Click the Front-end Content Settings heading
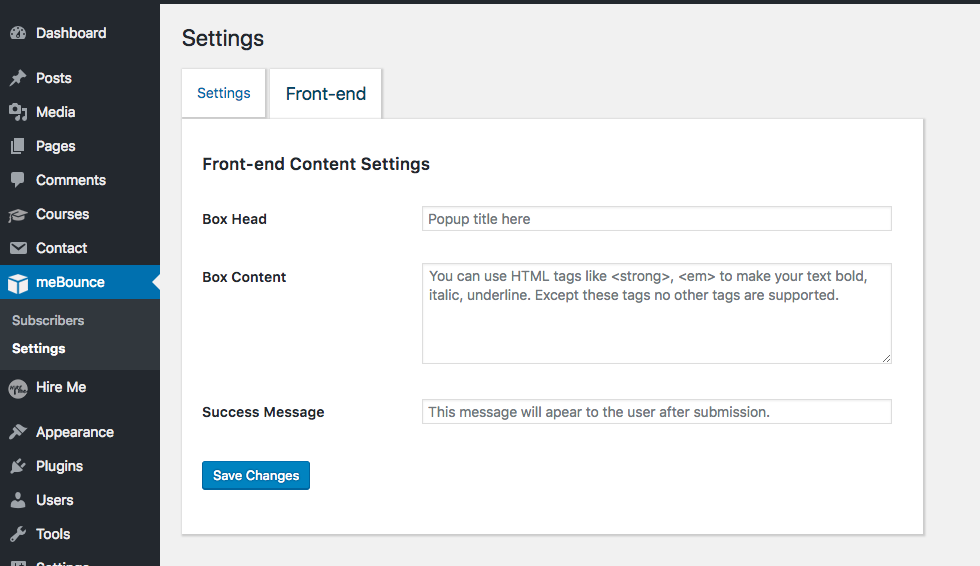Screen dimensions: 980x566 [x=316, y=164]
